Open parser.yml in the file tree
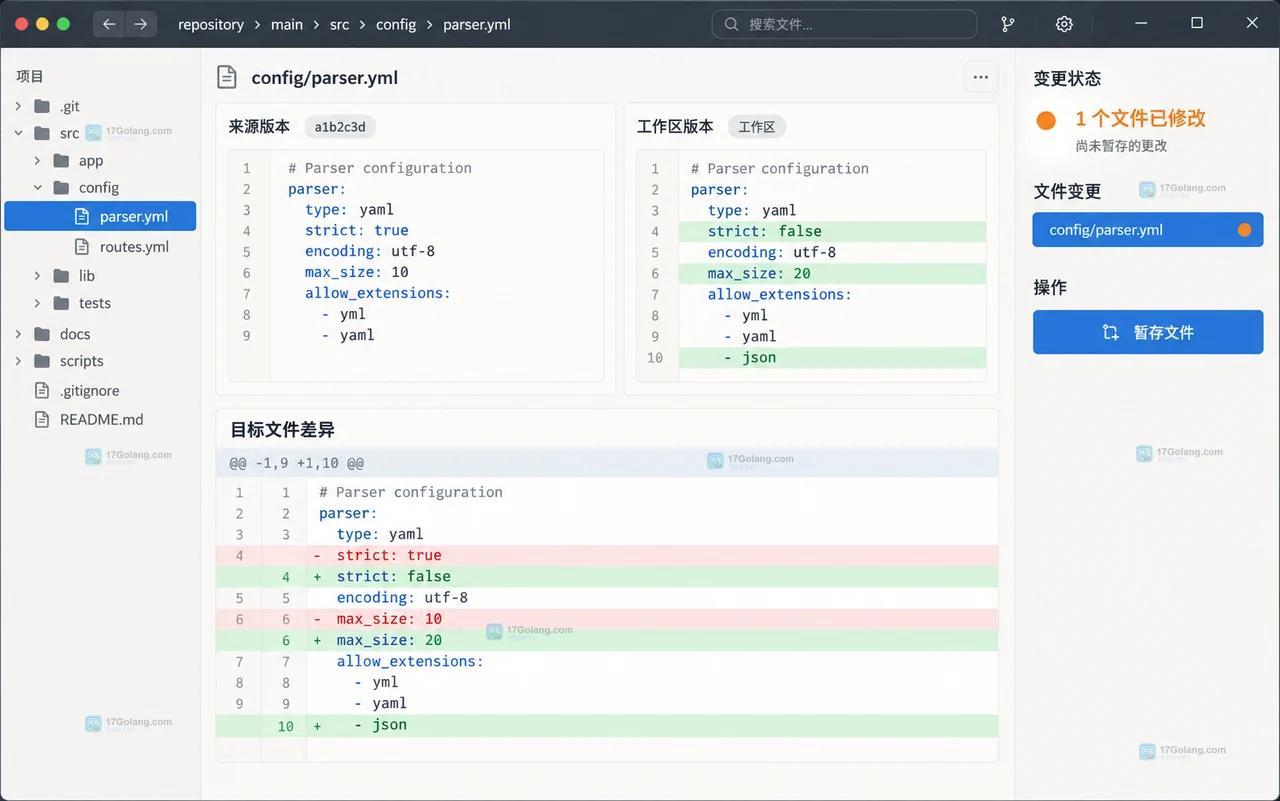Viewport: 1280px width, 801px height. pos(100,216)
